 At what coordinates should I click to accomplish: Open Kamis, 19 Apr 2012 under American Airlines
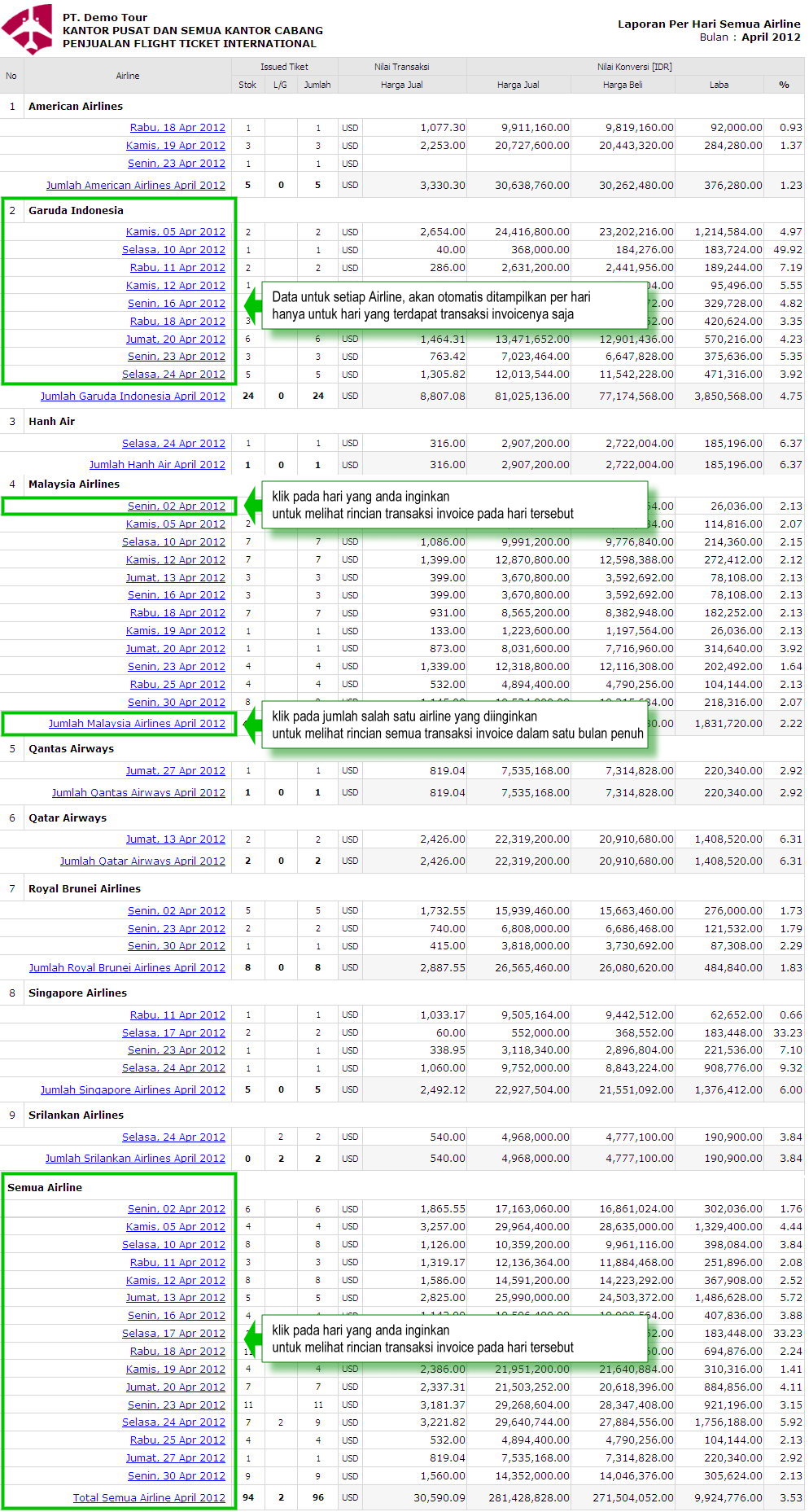click(x=176, y=146)
